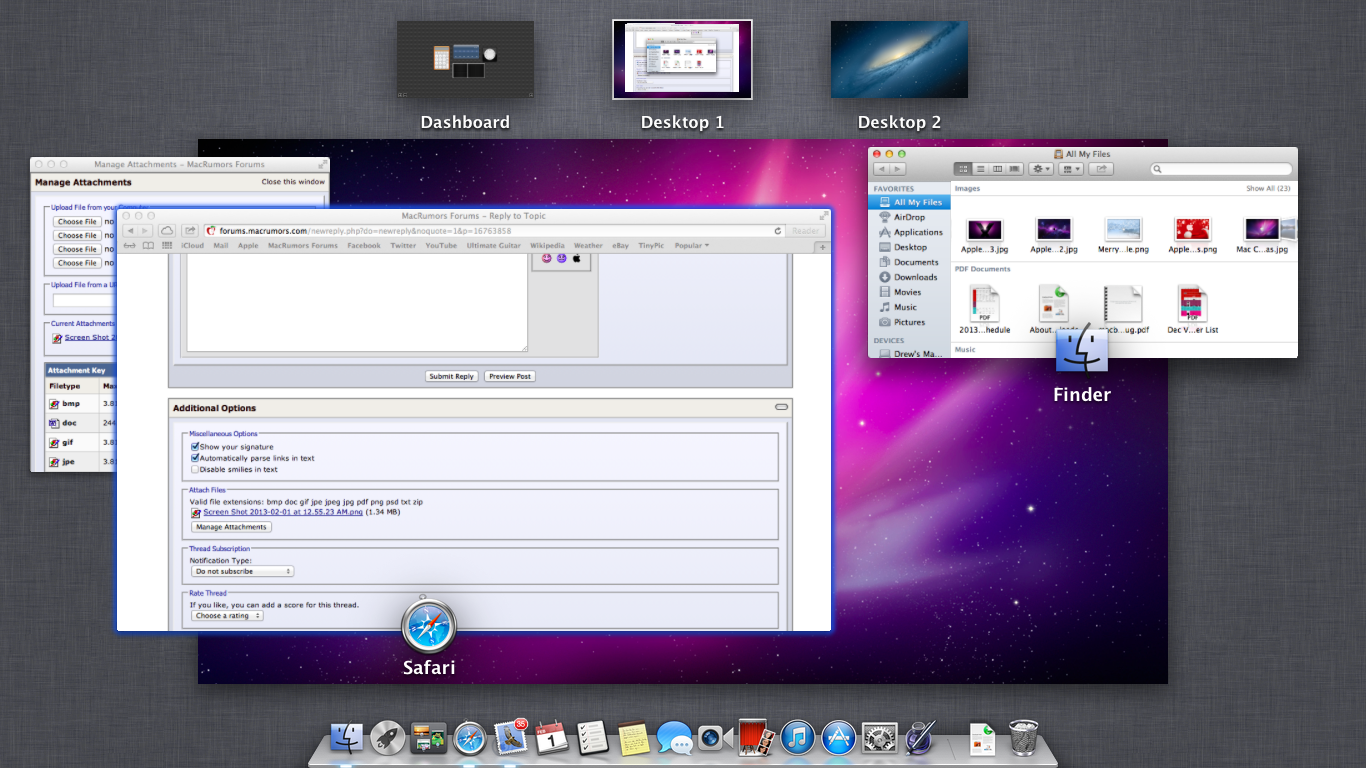
Task: Click Finder's share toolbar button
Action: coord(1101,169)
